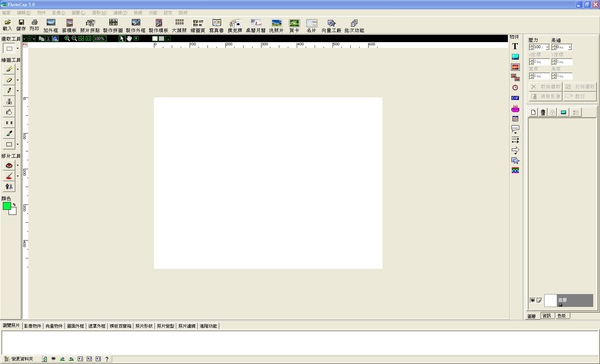
Task: Open the selection tool shape dropdown arrow
Action: 18,49
